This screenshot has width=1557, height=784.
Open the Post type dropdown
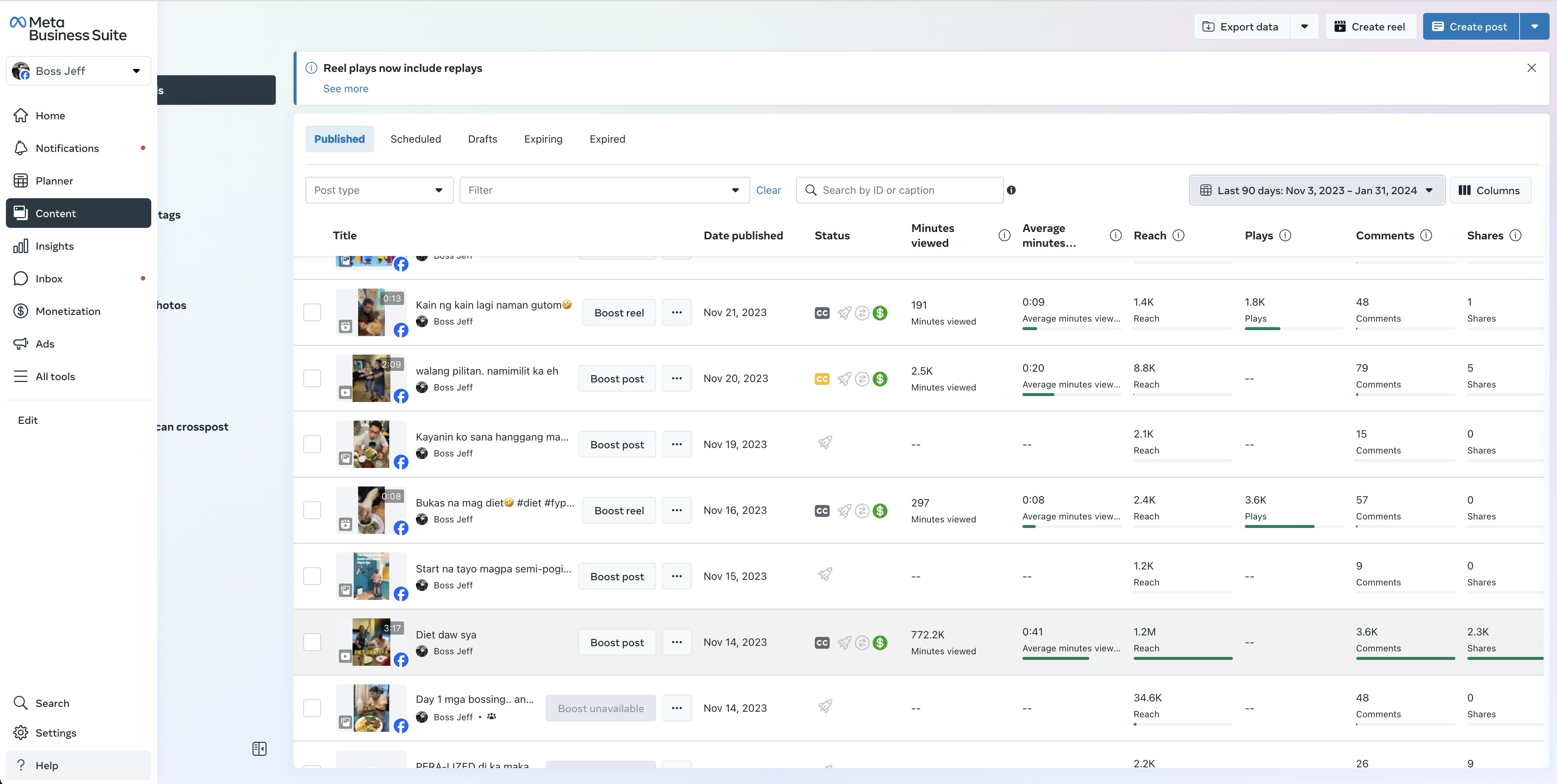[379, 190]
